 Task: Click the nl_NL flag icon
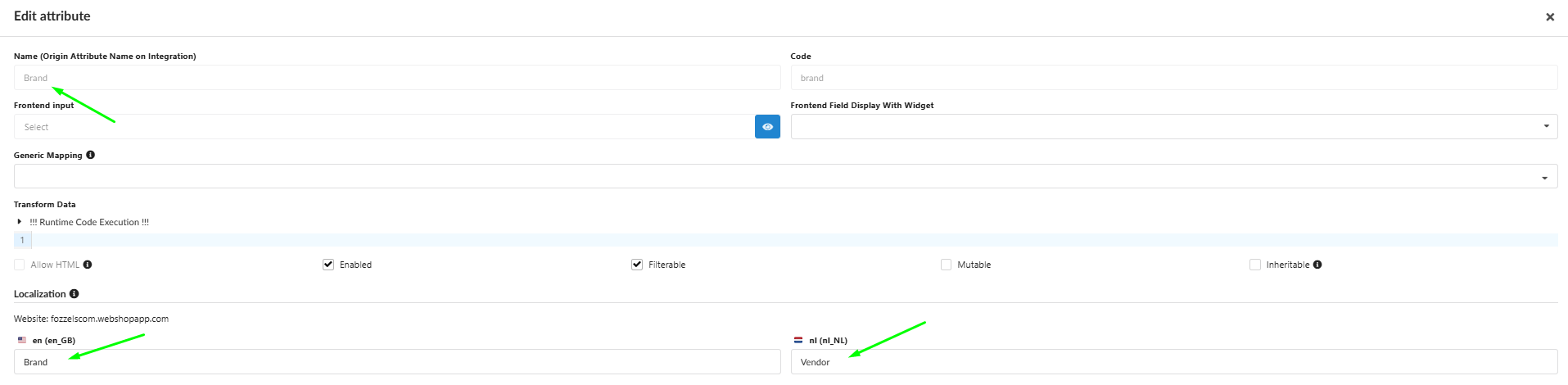798,340
